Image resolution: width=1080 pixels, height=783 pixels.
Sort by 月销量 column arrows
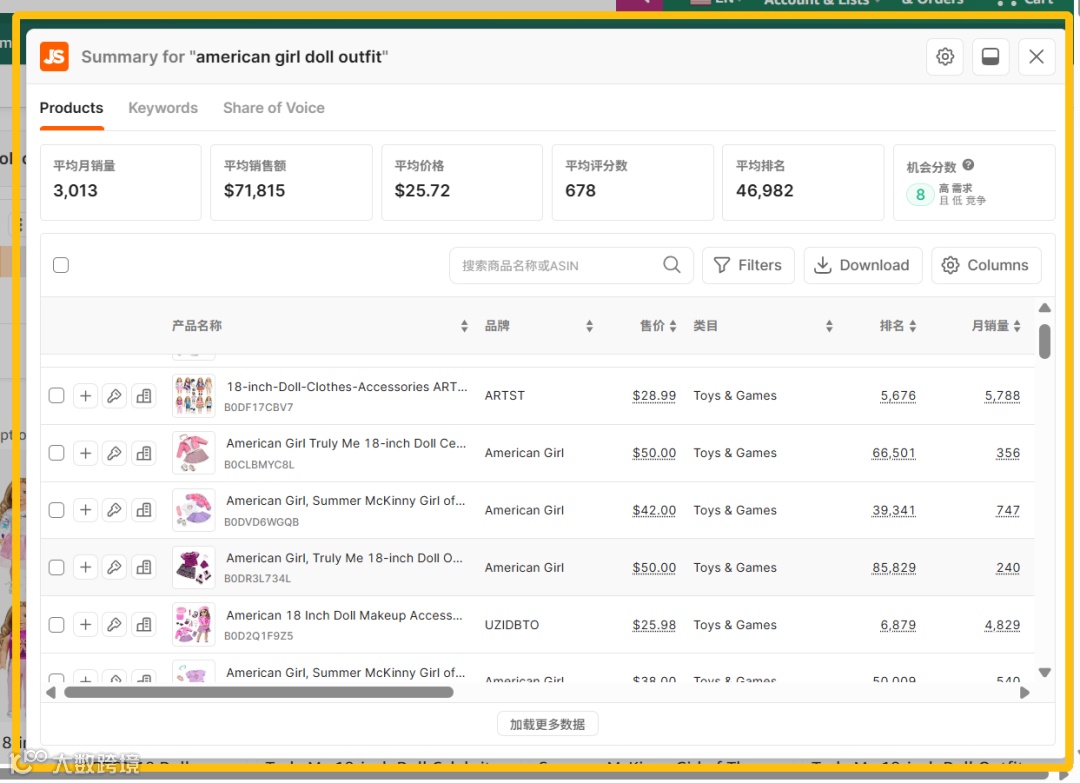(1017, 326)
